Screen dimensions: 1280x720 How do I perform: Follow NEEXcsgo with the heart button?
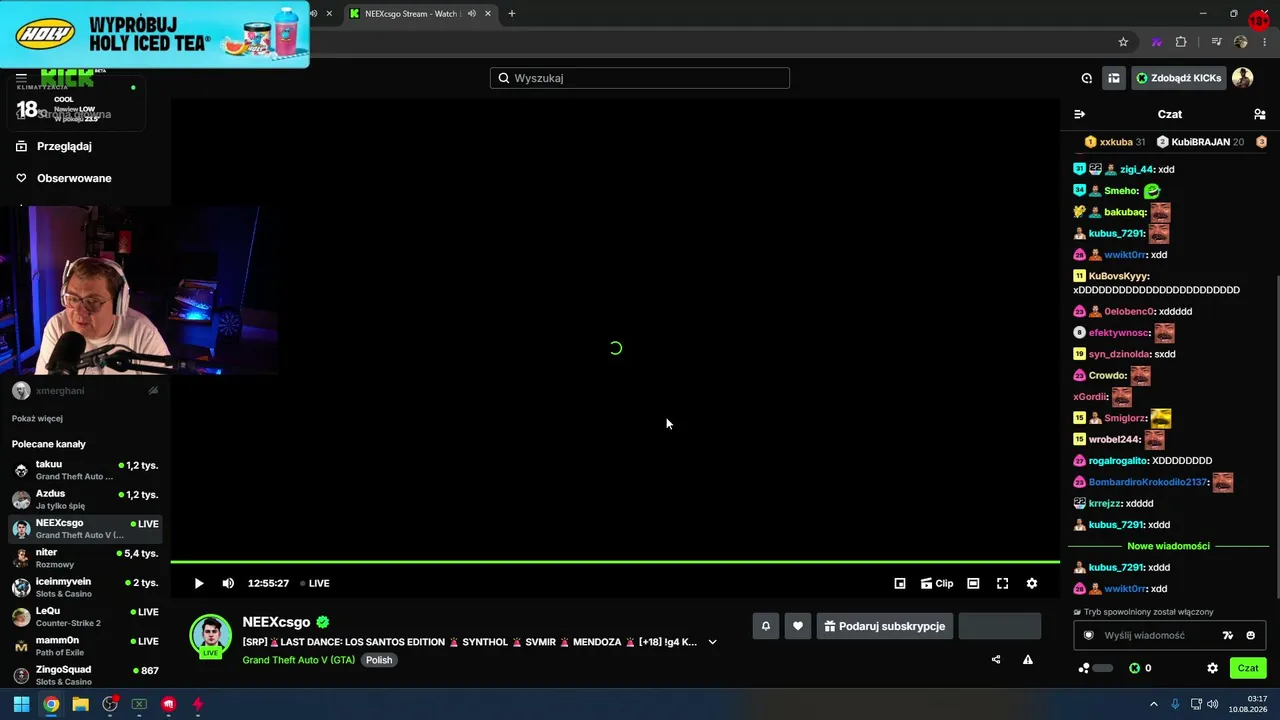point(798,626)
